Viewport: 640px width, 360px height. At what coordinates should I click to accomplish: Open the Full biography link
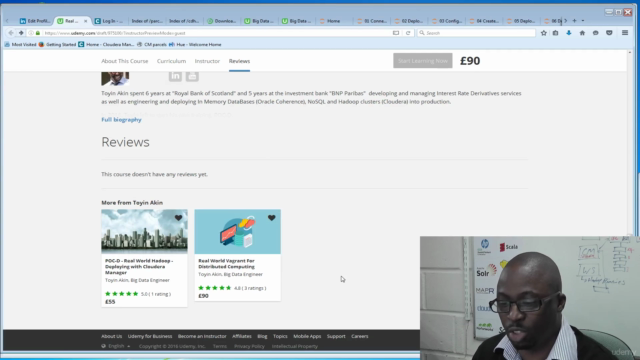[121, 120]
